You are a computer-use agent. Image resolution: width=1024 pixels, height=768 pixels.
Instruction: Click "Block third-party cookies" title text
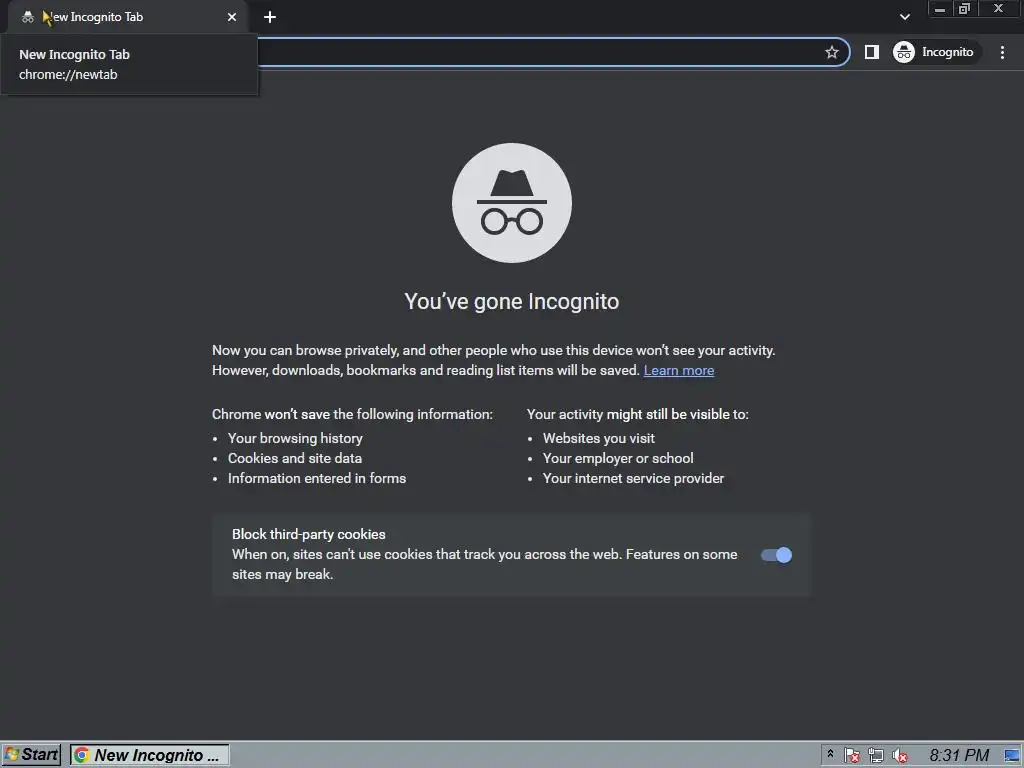(309, 534)
